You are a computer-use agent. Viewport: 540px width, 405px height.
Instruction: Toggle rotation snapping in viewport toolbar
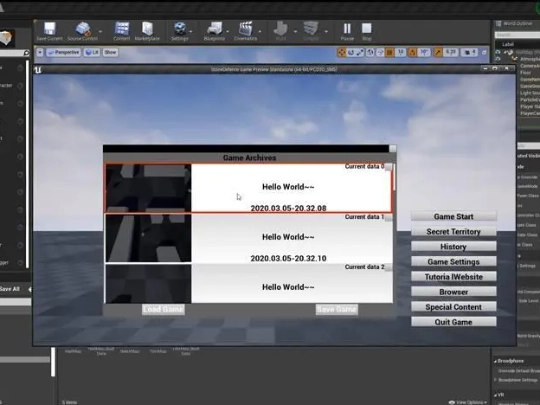click(413, 52)
